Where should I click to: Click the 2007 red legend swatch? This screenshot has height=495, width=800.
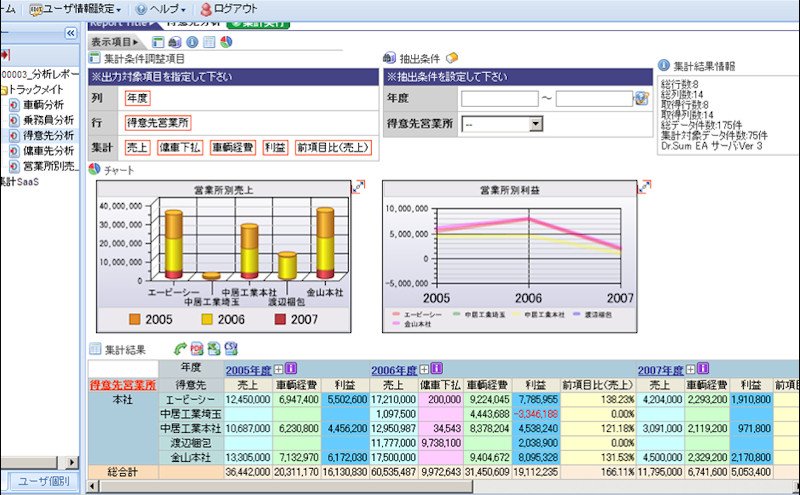[280, 319]
